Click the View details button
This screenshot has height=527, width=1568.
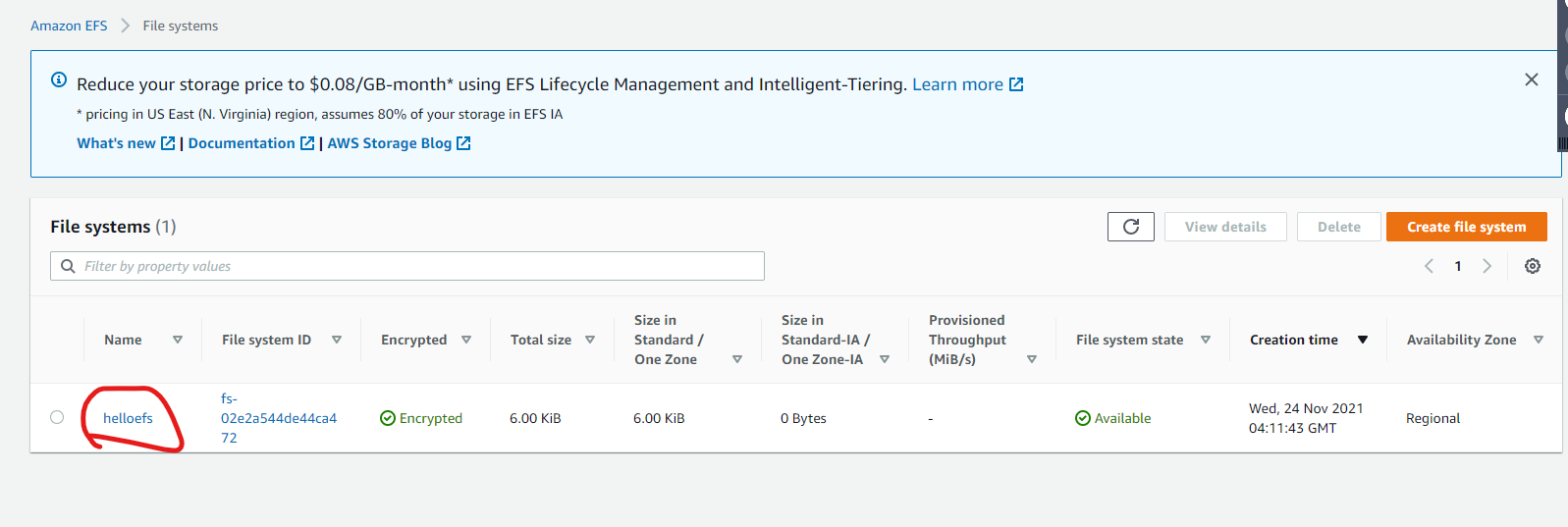tap(1225, 227)
